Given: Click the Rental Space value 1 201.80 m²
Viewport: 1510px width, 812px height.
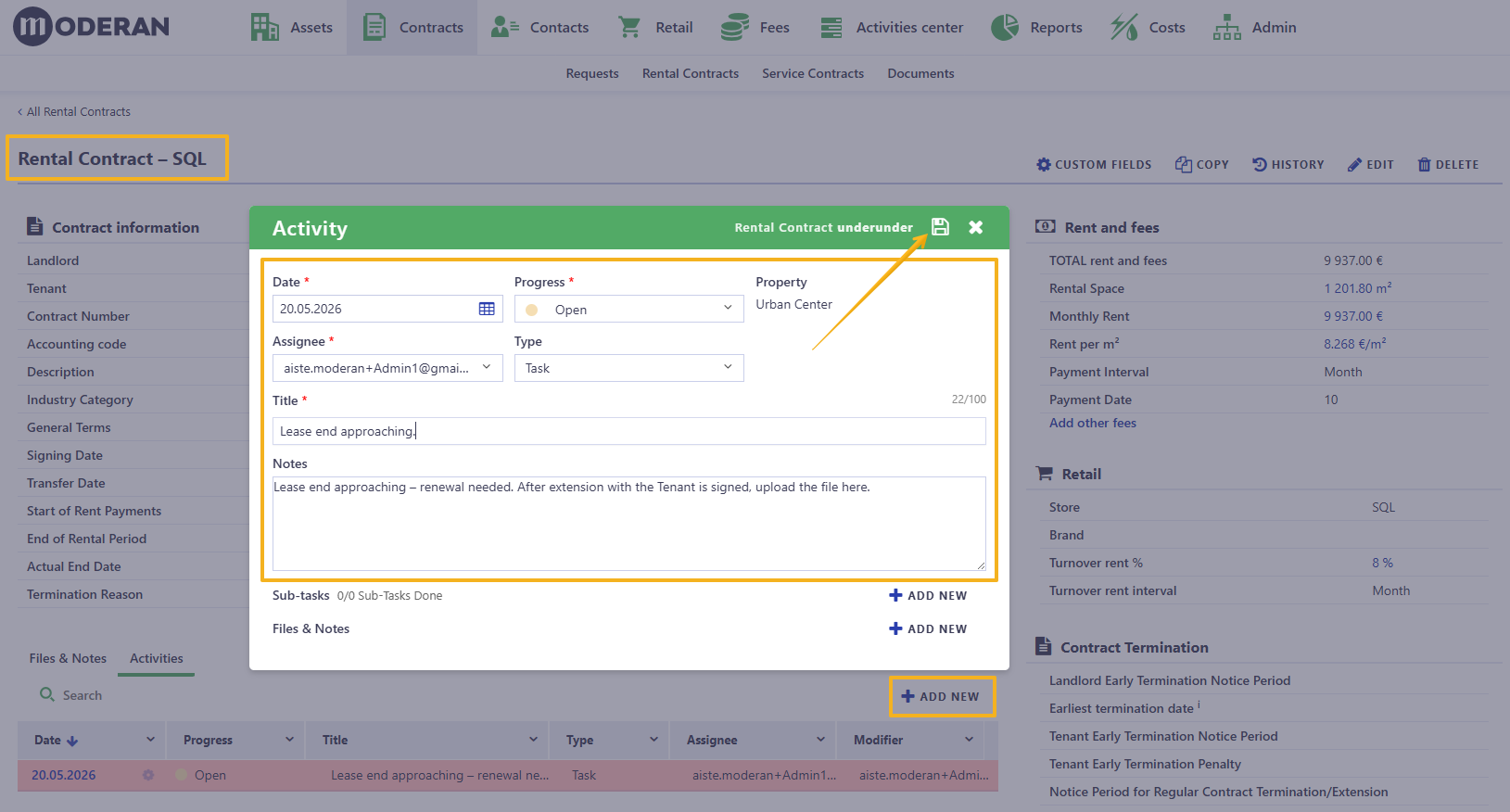Looking at the screenshot, I should 1358,288.
